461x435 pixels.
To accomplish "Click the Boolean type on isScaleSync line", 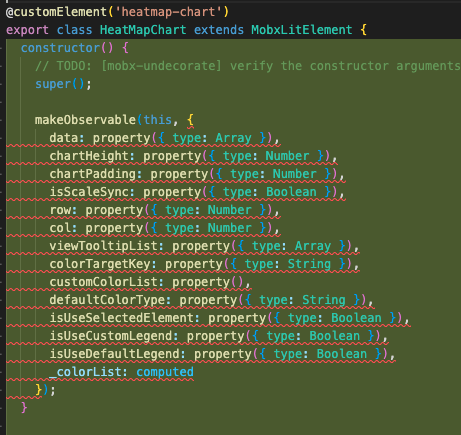I will tap(291, 192).
